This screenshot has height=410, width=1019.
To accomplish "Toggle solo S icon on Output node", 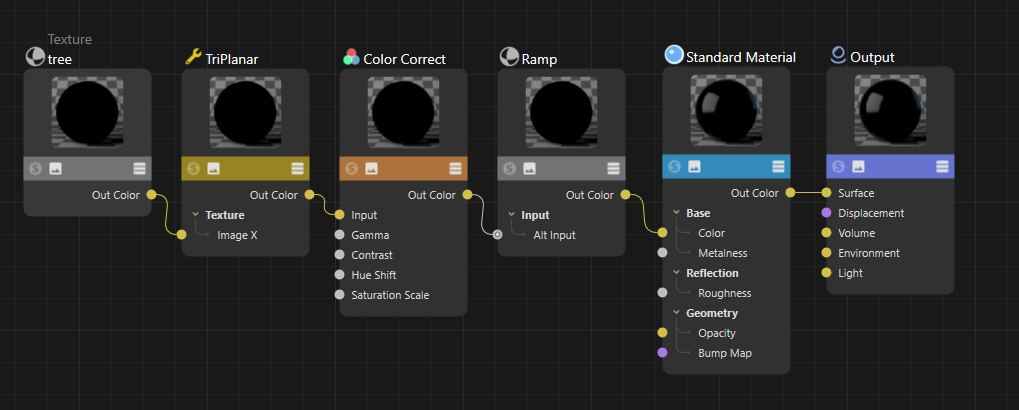I will (x=838, y=166).
